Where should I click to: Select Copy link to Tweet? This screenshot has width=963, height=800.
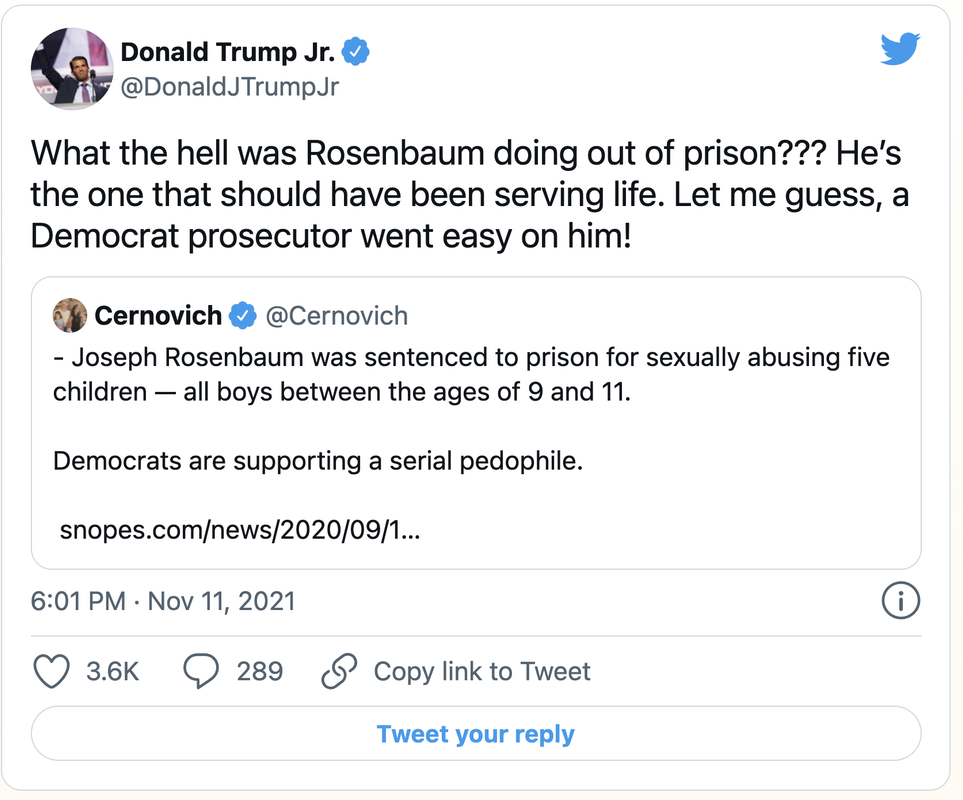point(482,671)
